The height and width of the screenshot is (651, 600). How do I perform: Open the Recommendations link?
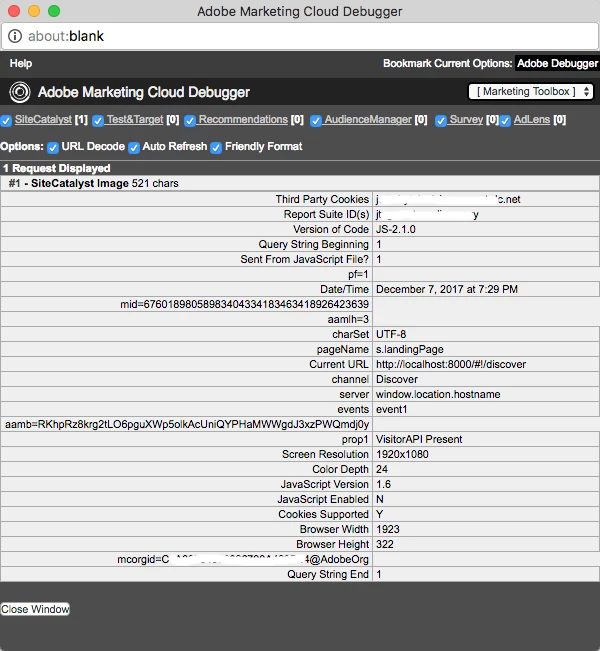click(x=243, y=120)
